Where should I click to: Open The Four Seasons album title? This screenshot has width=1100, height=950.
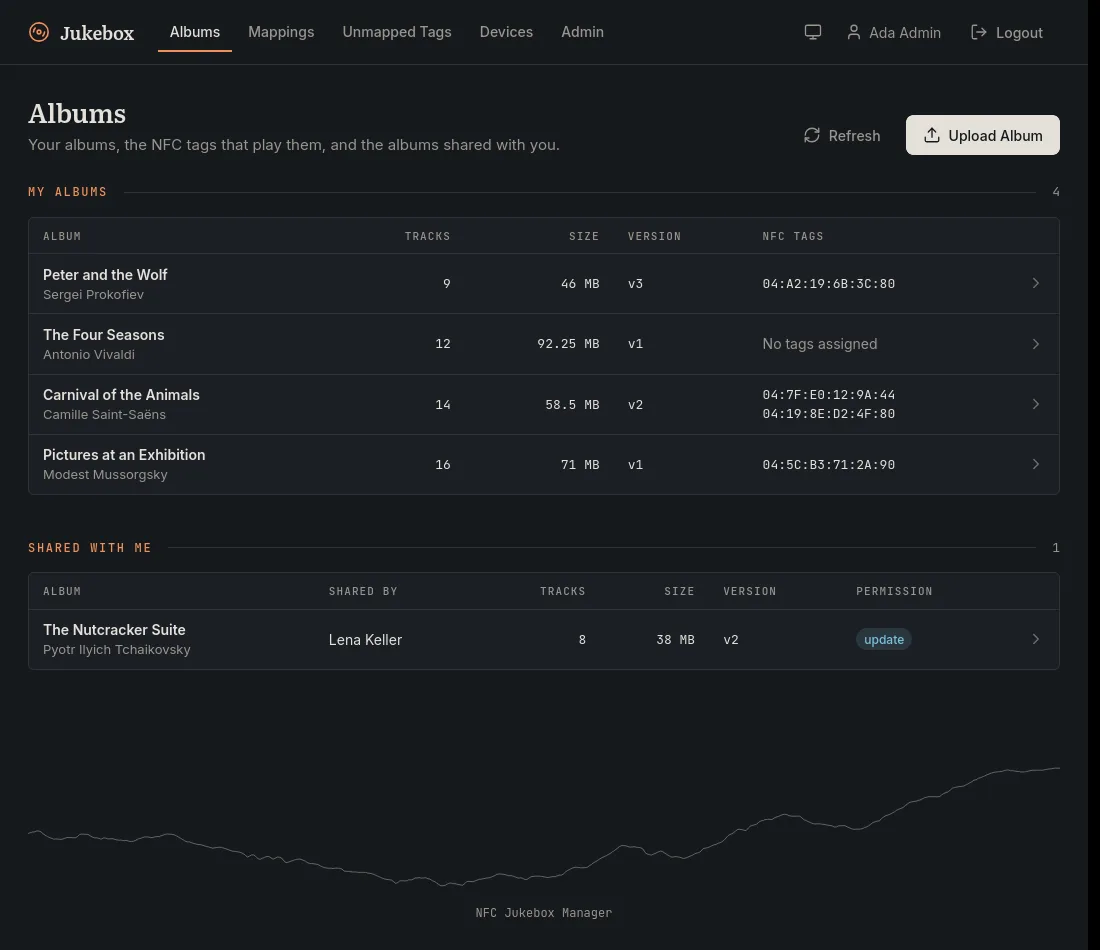click(104, 335)
